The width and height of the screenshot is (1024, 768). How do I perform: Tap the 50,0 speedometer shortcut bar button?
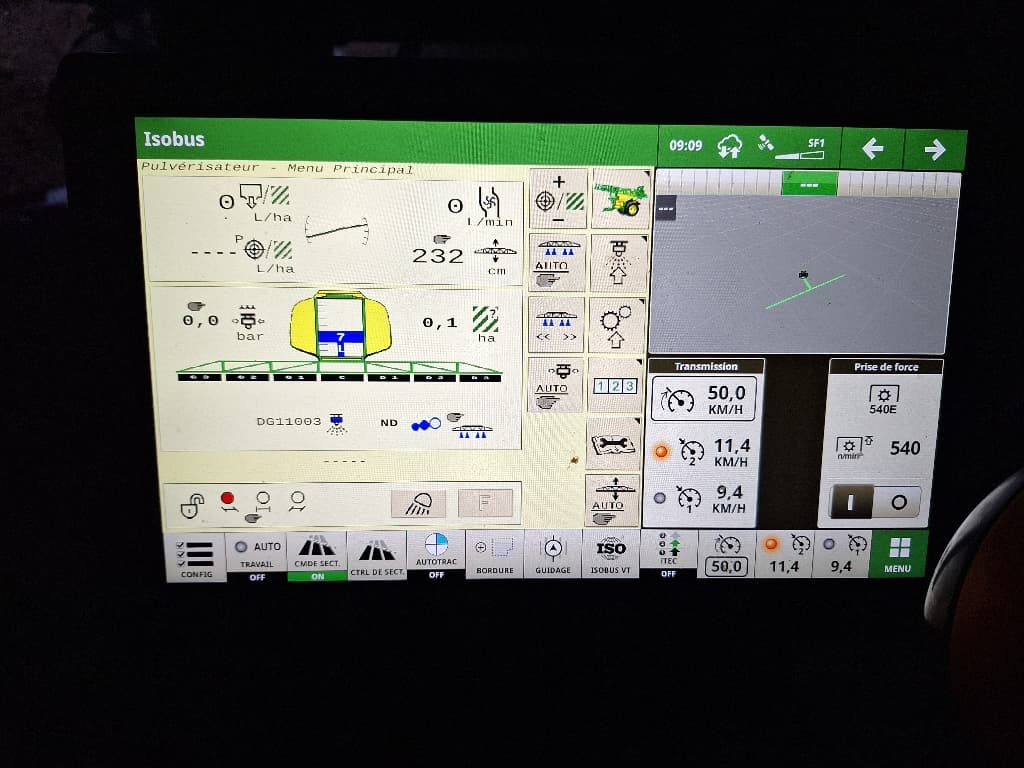[x=726, y=555]
